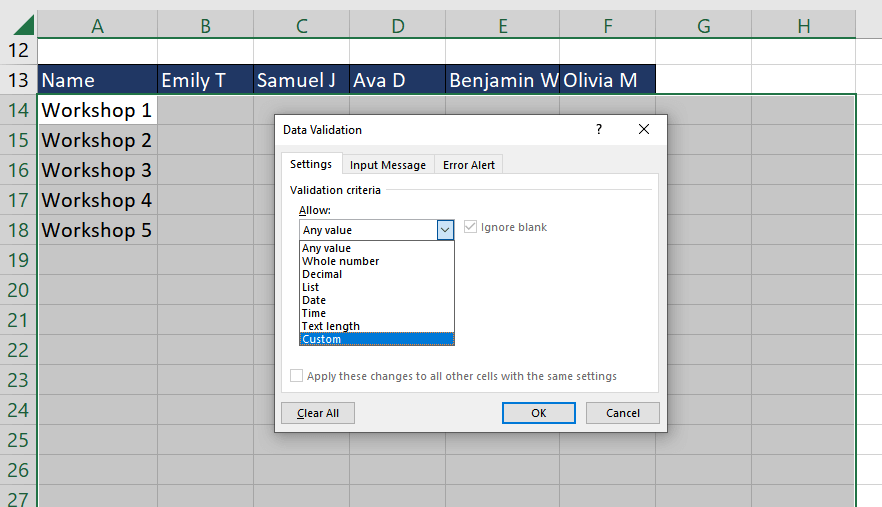The image size is (882, 507).
Task: Choose Custom from the Allow list
Action: tap(376, 339)
